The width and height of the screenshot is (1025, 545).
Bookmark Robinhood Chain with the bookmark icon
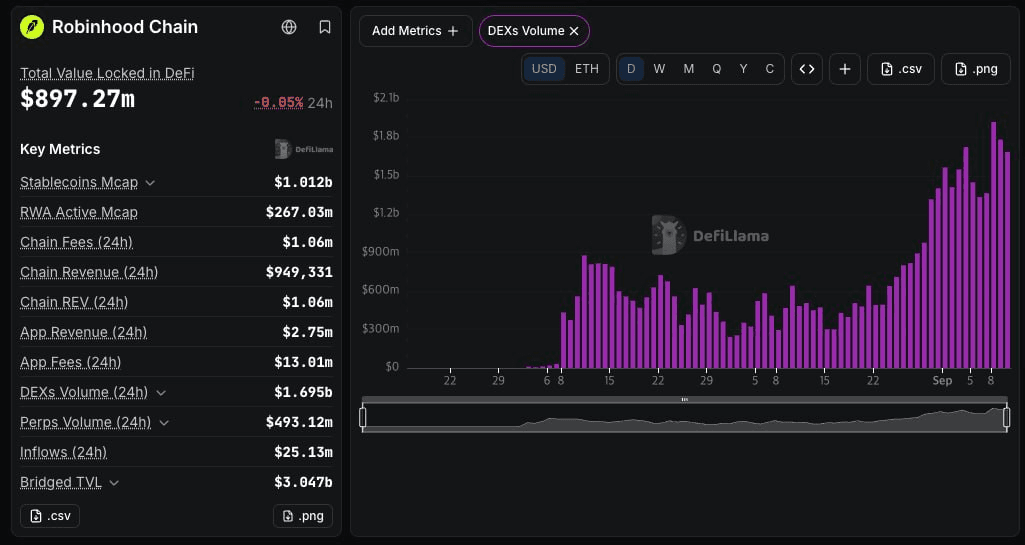[x=324, y=27]
